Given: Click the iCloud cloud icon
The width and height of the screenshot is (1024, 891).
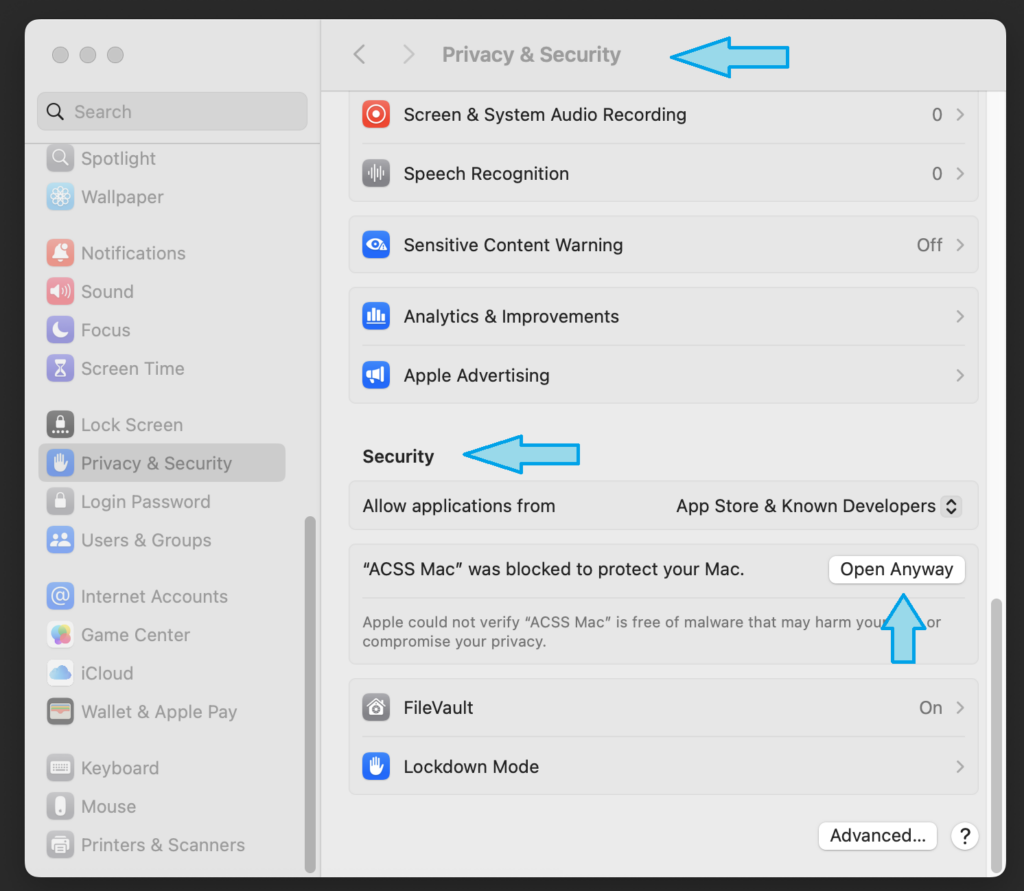Looking at the screenshot, I should [x=60, y=673].
